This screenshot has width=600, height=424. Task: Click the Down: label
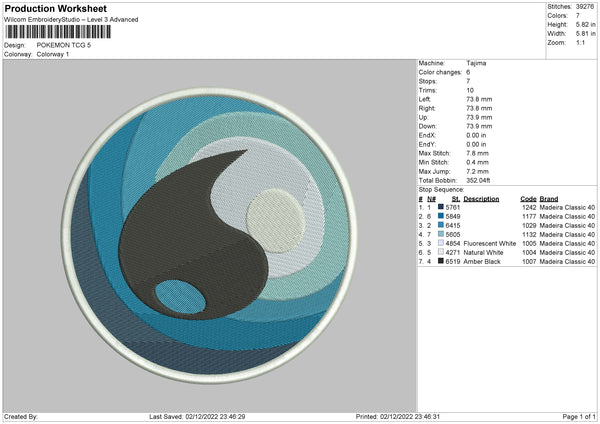(426, 126)
